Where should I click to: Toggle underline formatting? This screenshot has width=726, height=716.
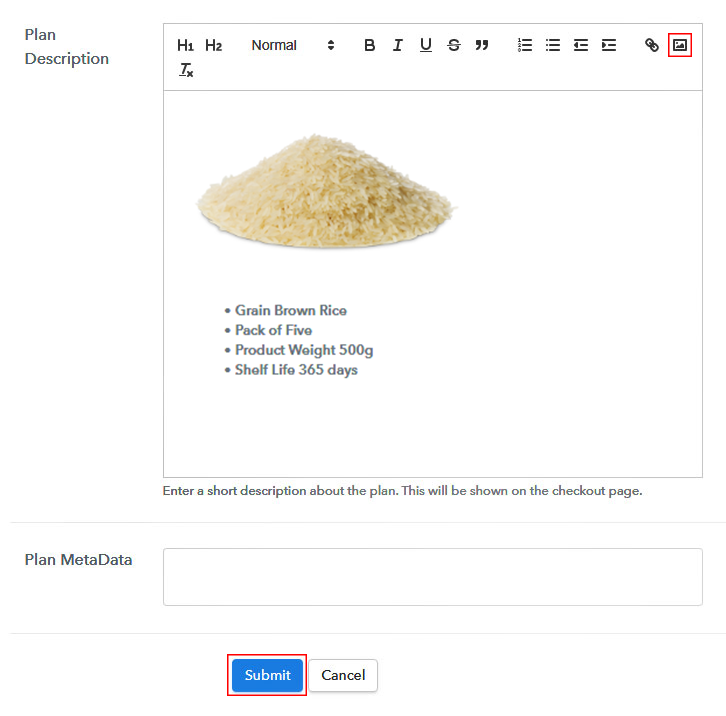point(426,45)
